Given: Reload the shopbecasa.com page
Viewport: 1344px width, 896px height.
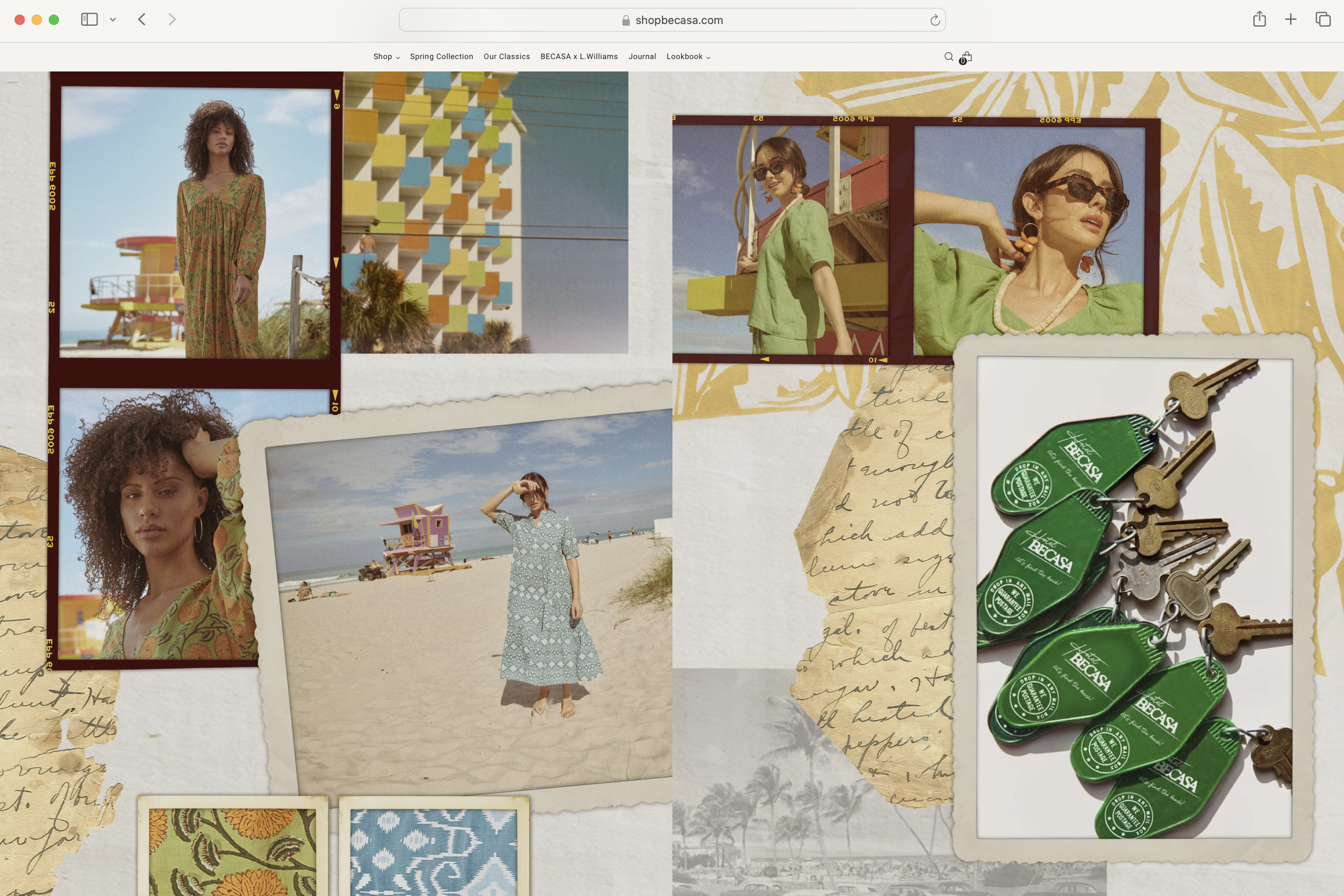Looking at the screenshot, I should 935,20.
